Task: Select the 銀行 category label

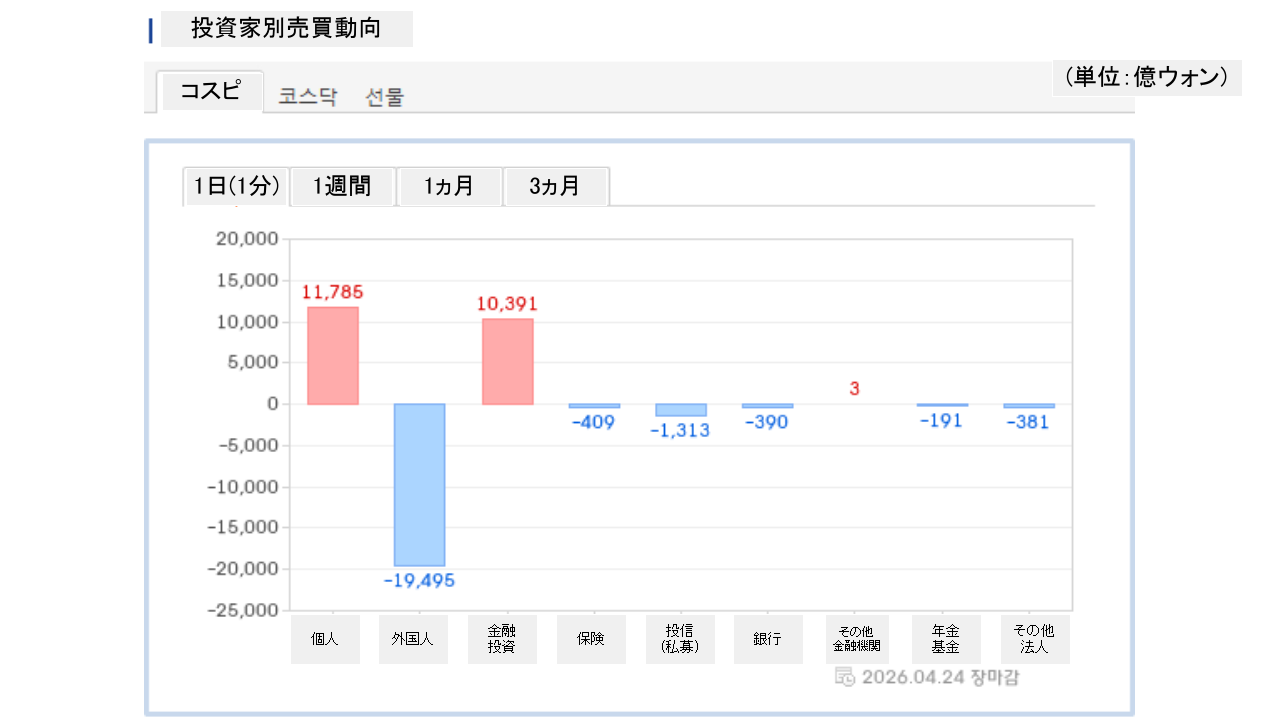Action: point(768,639)
